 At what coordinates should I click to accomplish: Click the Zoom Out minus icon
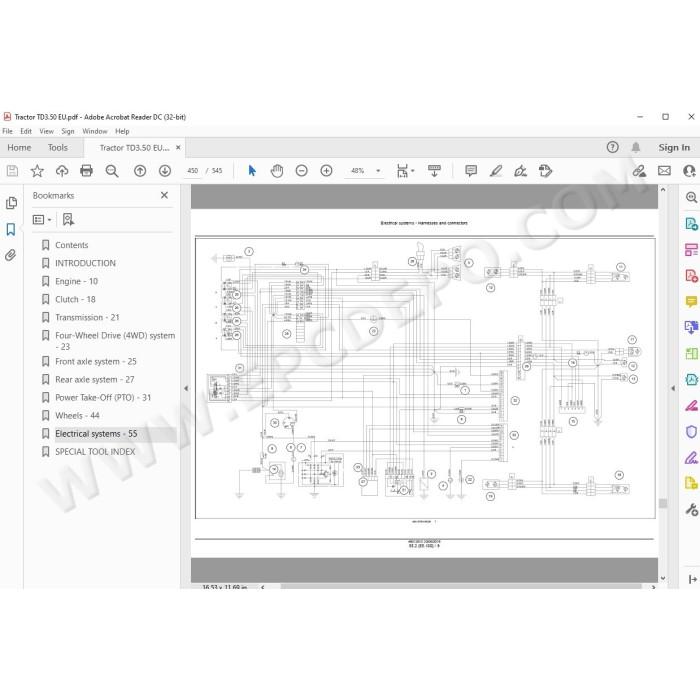(x=302, y=171)
